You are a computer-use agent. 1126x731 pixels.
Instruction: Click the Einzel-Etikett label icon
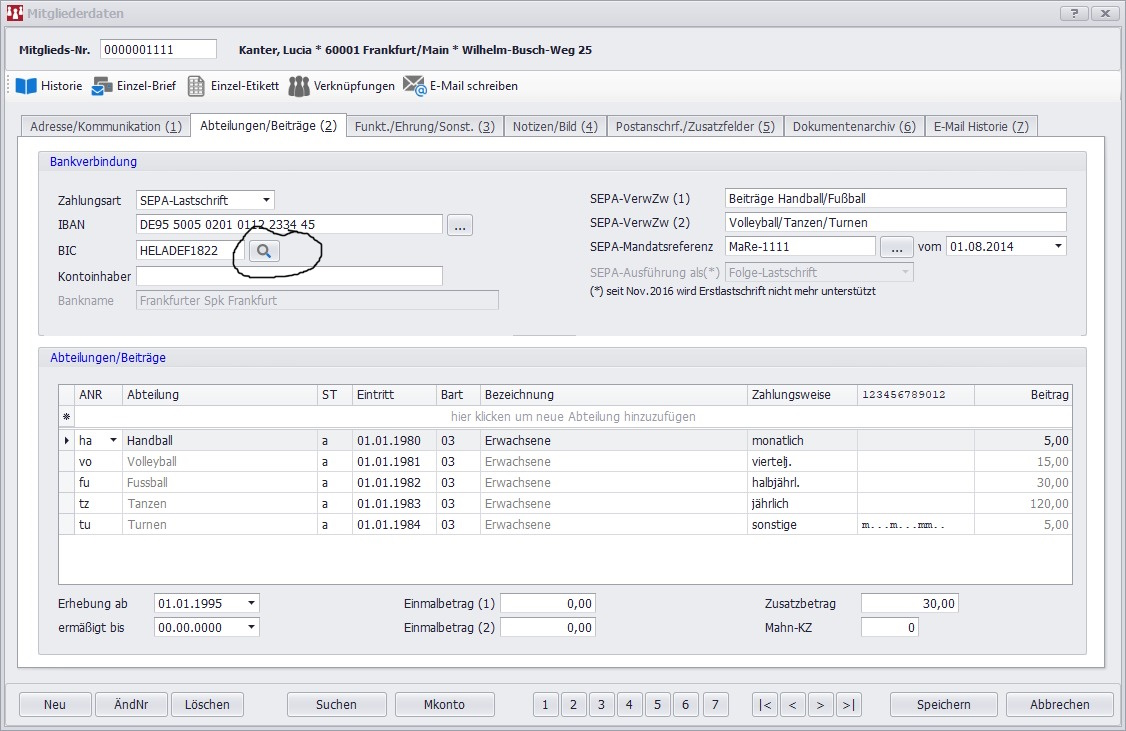click(x=197, y=86)
